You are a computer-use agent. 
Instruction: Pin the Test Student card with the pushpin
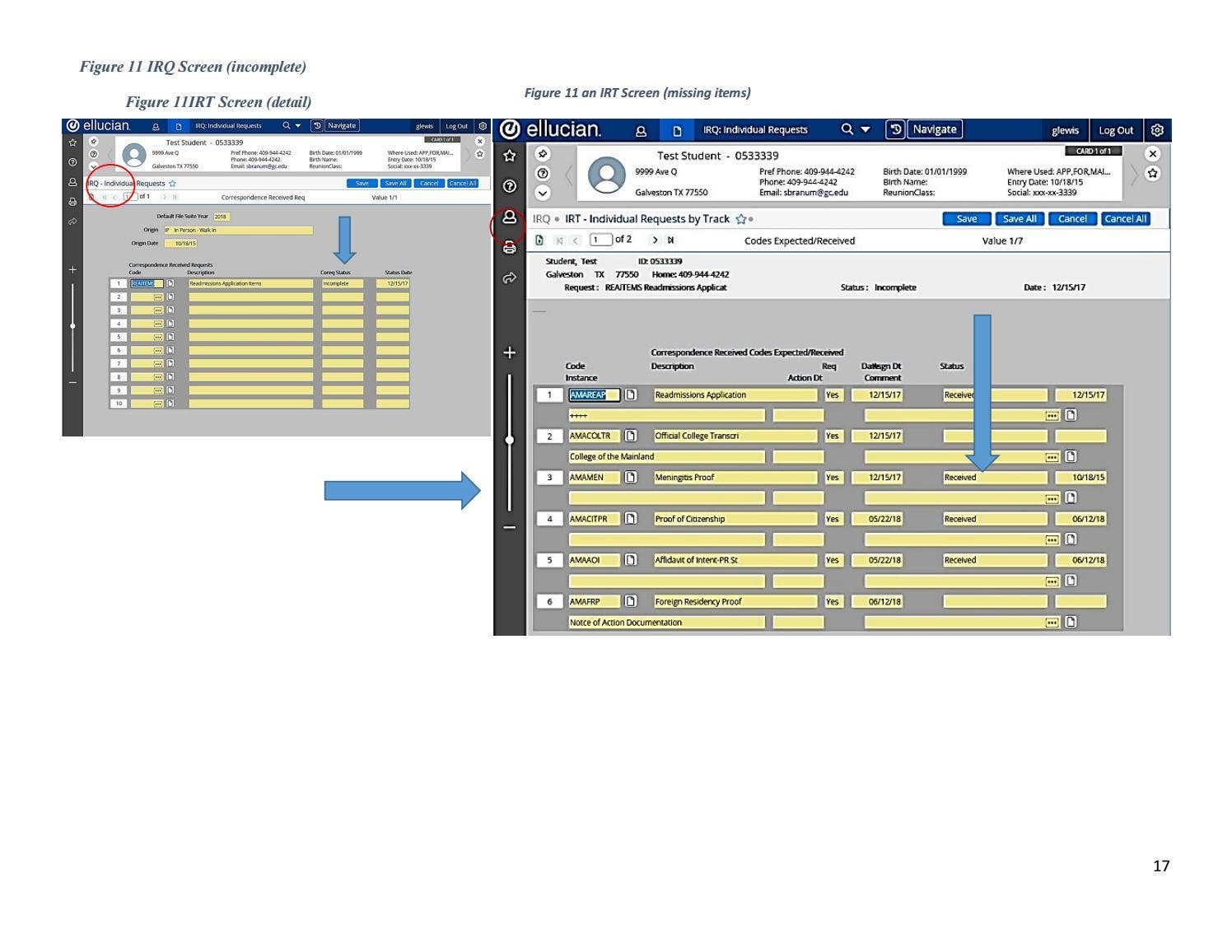point(542,153)
